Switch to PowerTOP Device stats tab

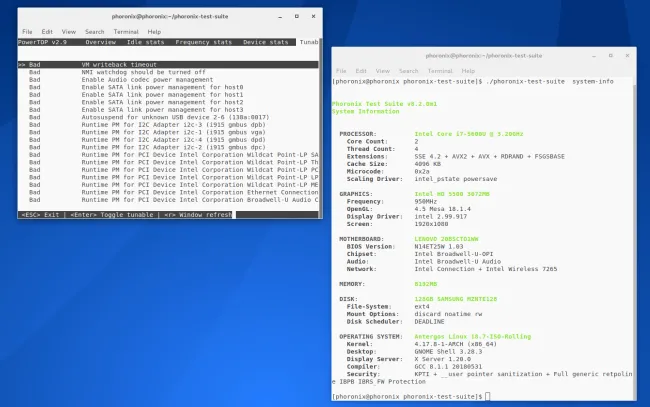tap(266, 42)
